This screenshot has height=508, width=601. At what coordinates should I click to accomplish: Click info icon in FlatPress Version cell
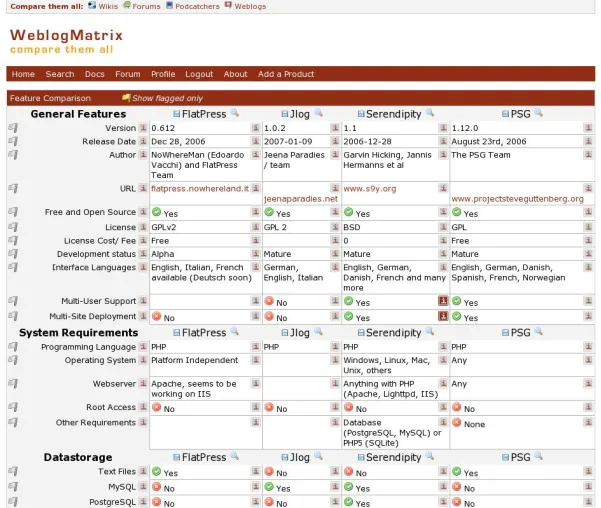click(256, 128)
